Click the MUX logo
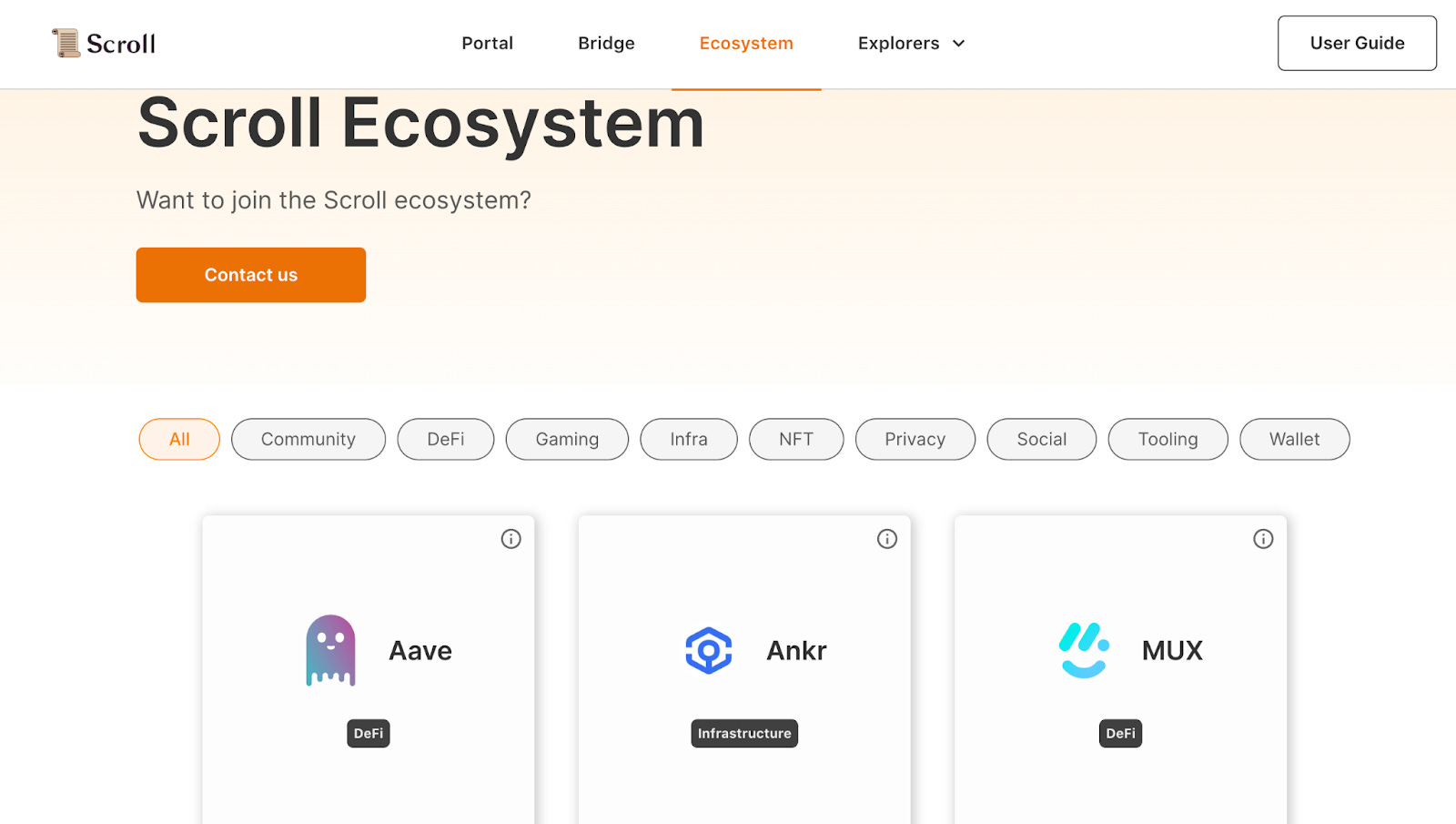 pos(1083,650)
